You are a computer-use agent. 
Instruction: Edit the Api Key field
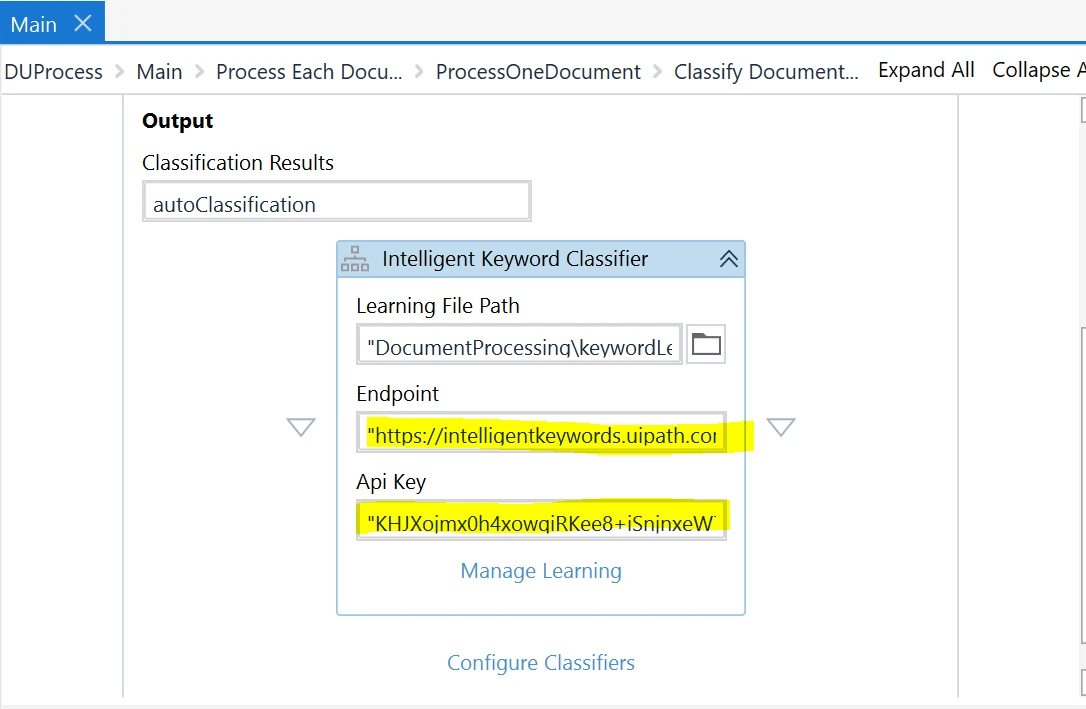tap(542, 521)
